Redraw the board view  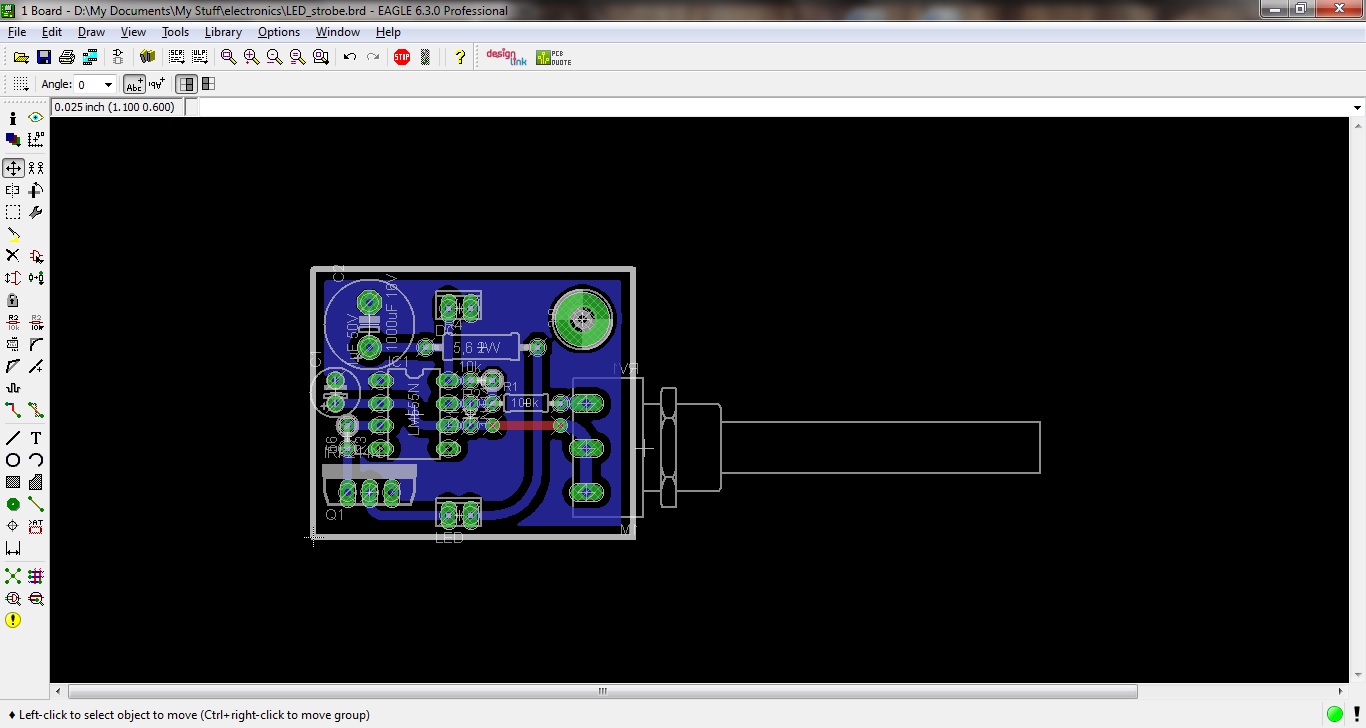[297, 57]
